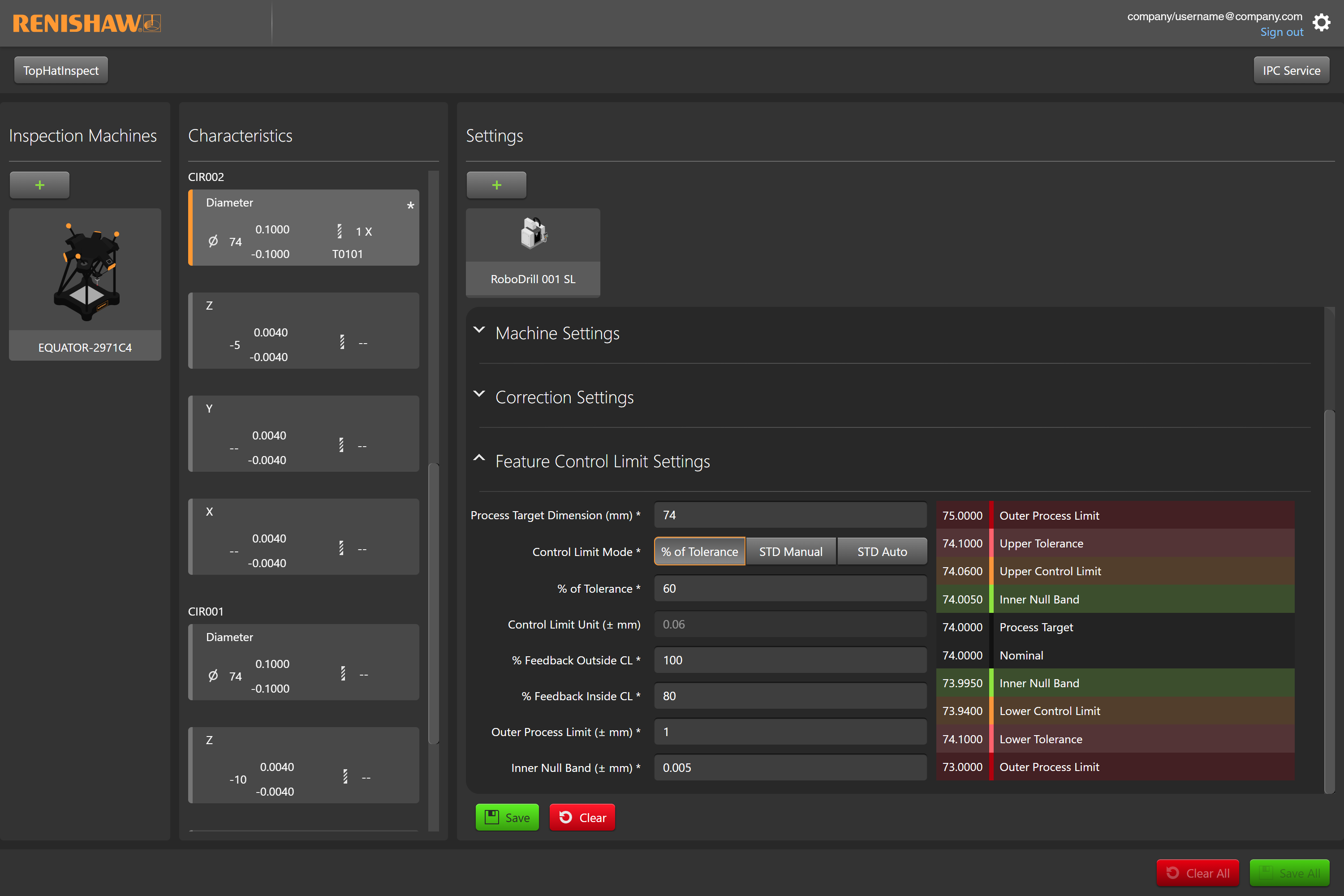This screenshot has height=896, width=1344.
Task: Click tool icon in CIR002 Diameter card
Action: click(340, 231)
